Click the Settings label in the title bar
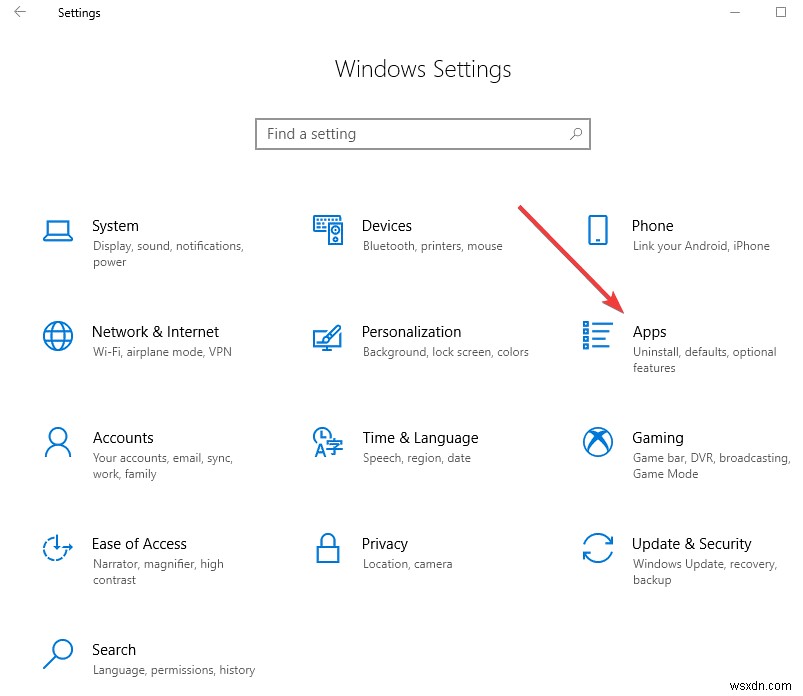The image size is (803, 696). coord(79,13)
